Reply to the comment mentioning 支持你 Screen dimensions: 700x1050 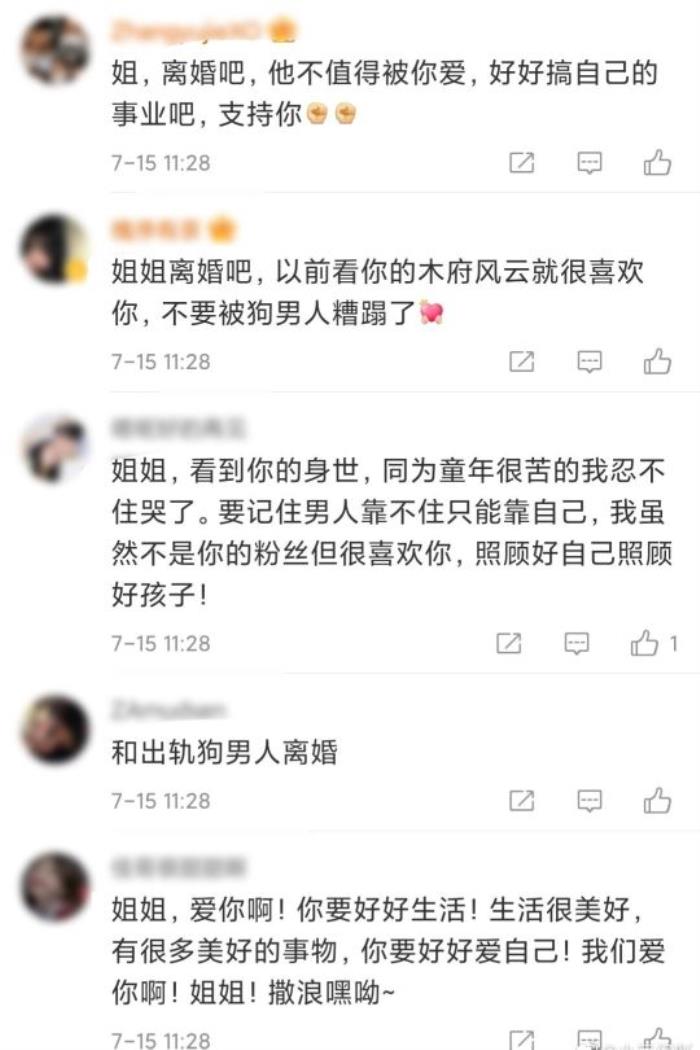(589, 163)
